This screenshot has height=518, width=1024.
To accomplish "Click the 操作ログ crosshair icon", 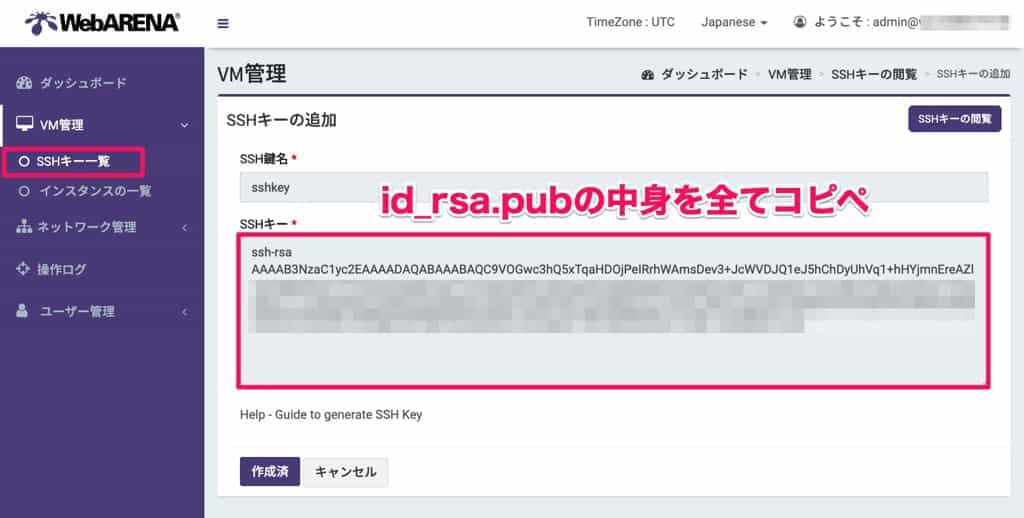I will 23,268.
